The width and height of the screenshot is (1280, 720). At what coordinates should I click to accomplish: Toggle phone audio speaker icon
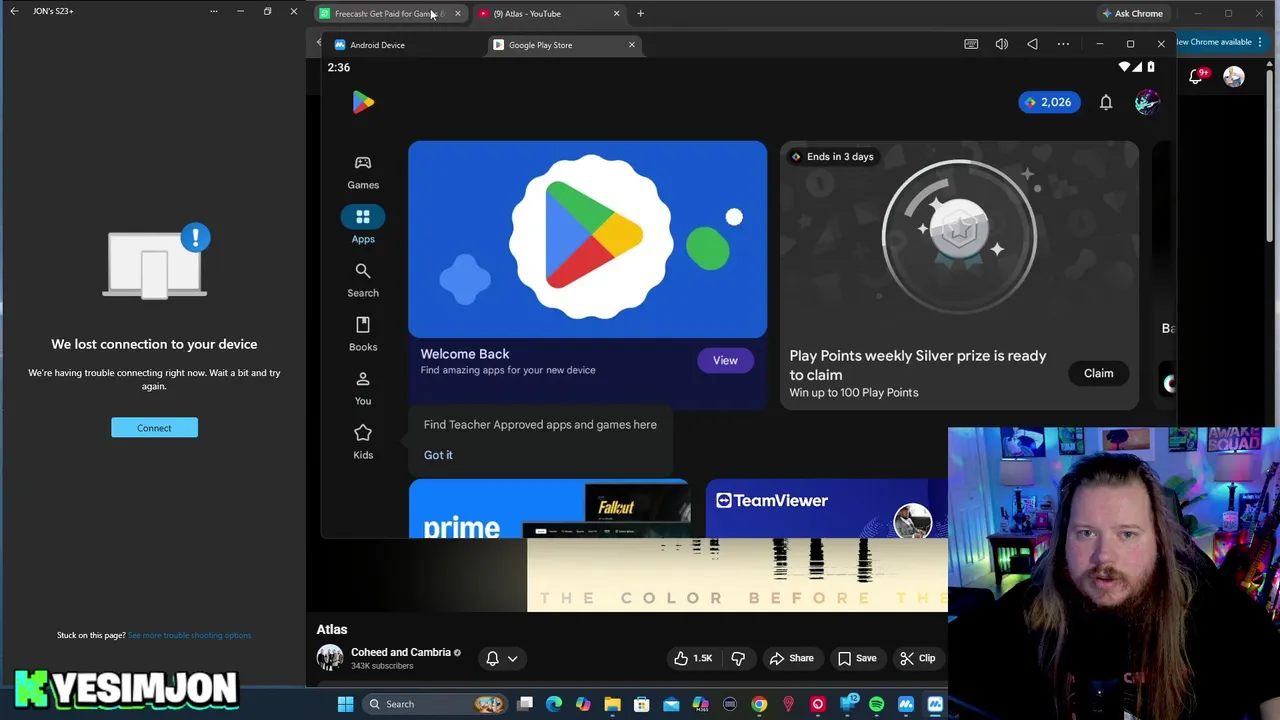(x=1001, y=44)
